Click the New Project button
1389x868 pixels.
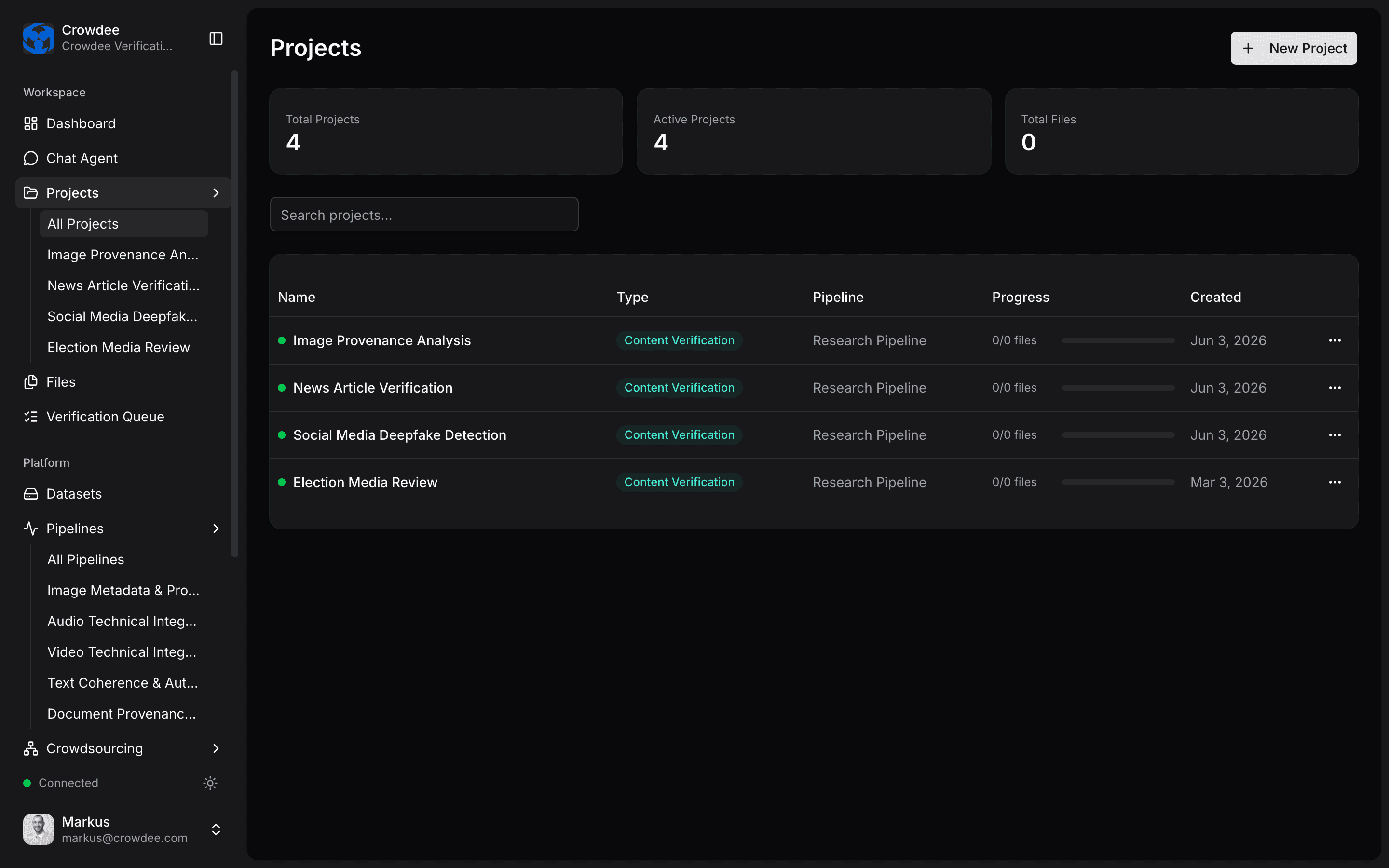pos(1294,48)
